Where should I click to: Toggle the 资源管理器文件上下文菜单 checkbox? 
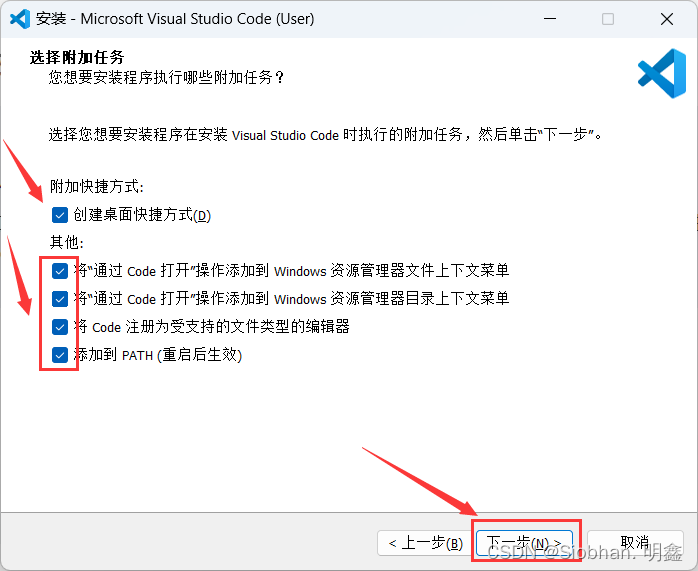[x=60, y=271]
